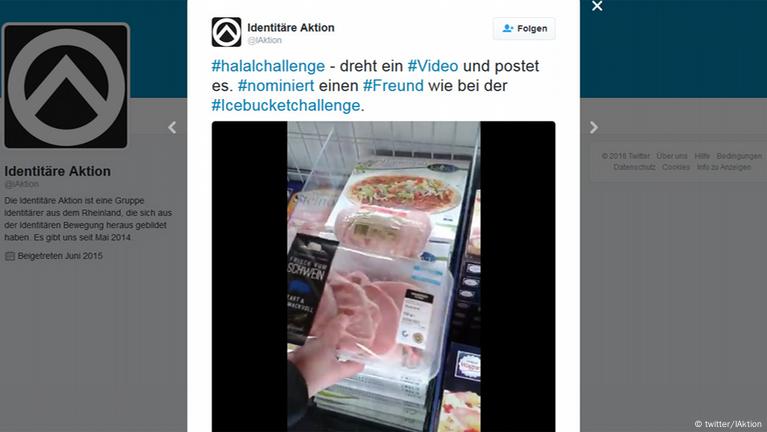Open the #Icebucketchallenge hashtag link
This screenshot has height=432, width=767.
286,105
